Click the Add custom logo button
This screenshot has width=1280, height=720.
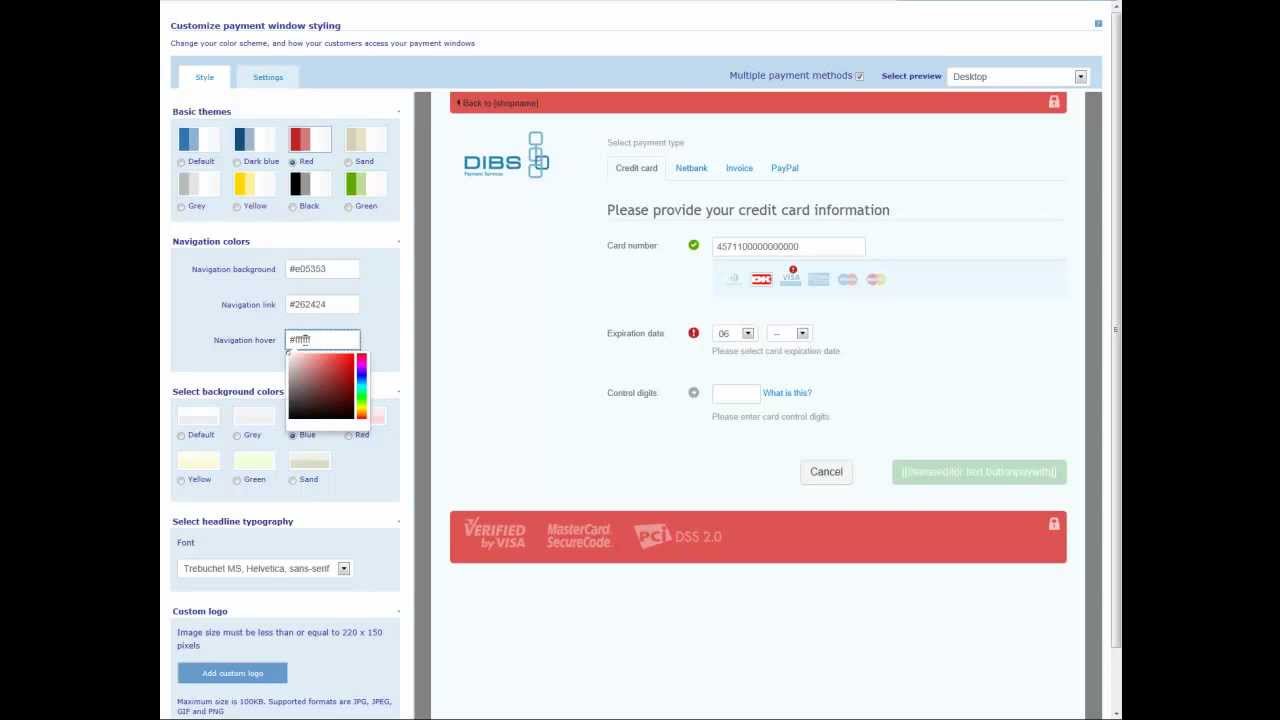(x=232, y=673)
